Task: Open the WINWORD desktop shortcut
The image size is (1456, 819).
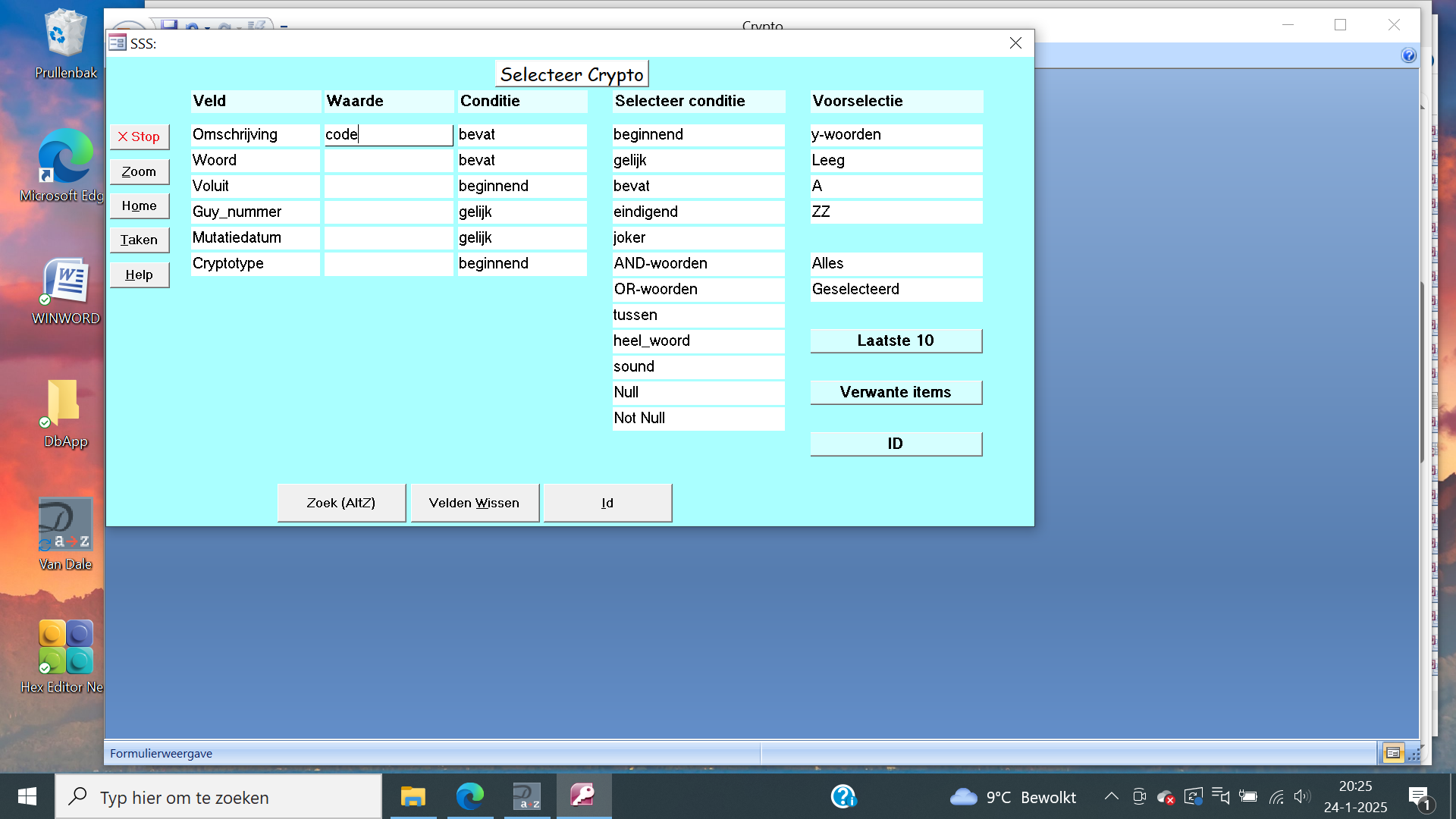Action: (66, 282)
